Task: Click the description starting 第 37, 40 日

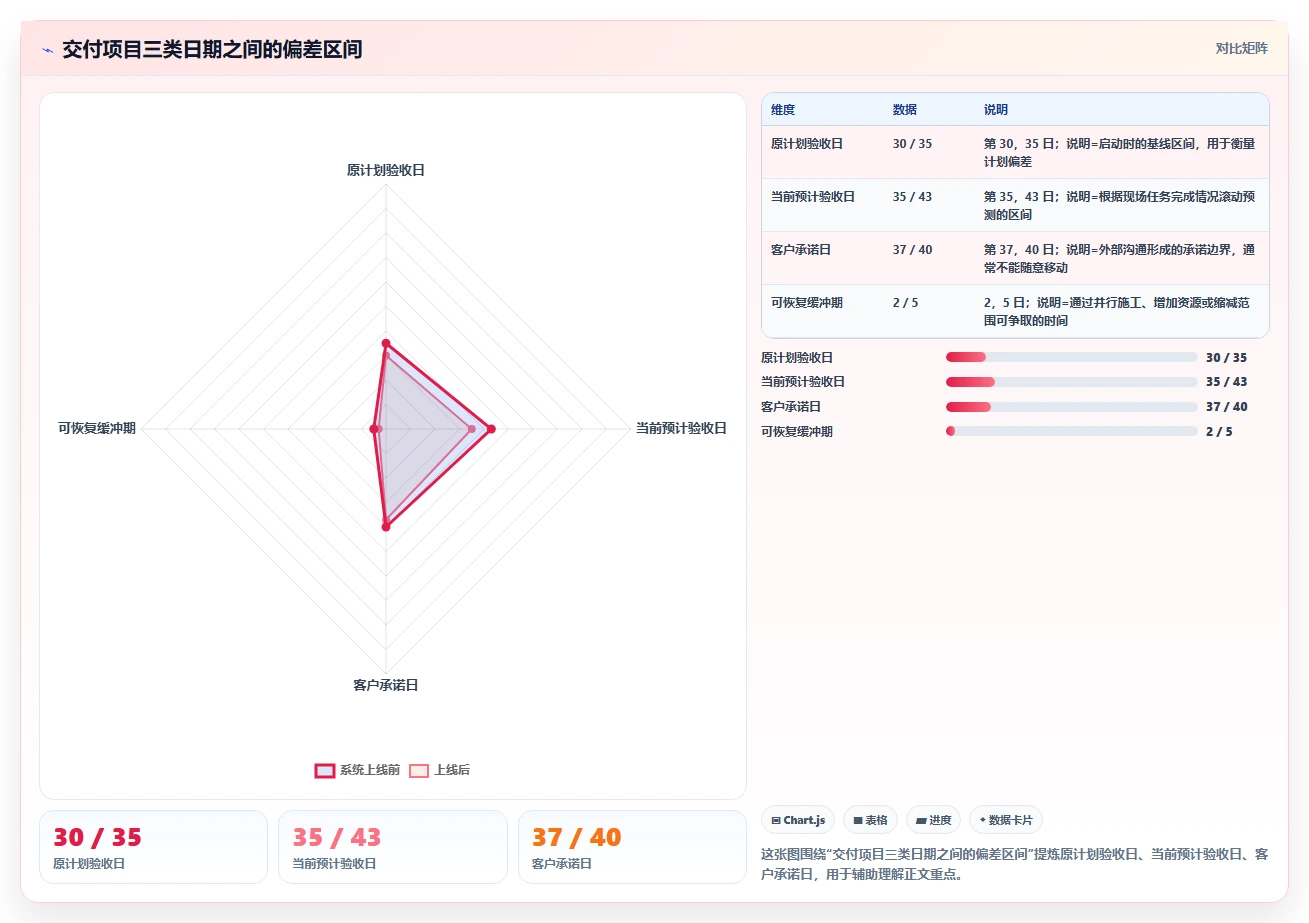Action: pos(1120,258)
